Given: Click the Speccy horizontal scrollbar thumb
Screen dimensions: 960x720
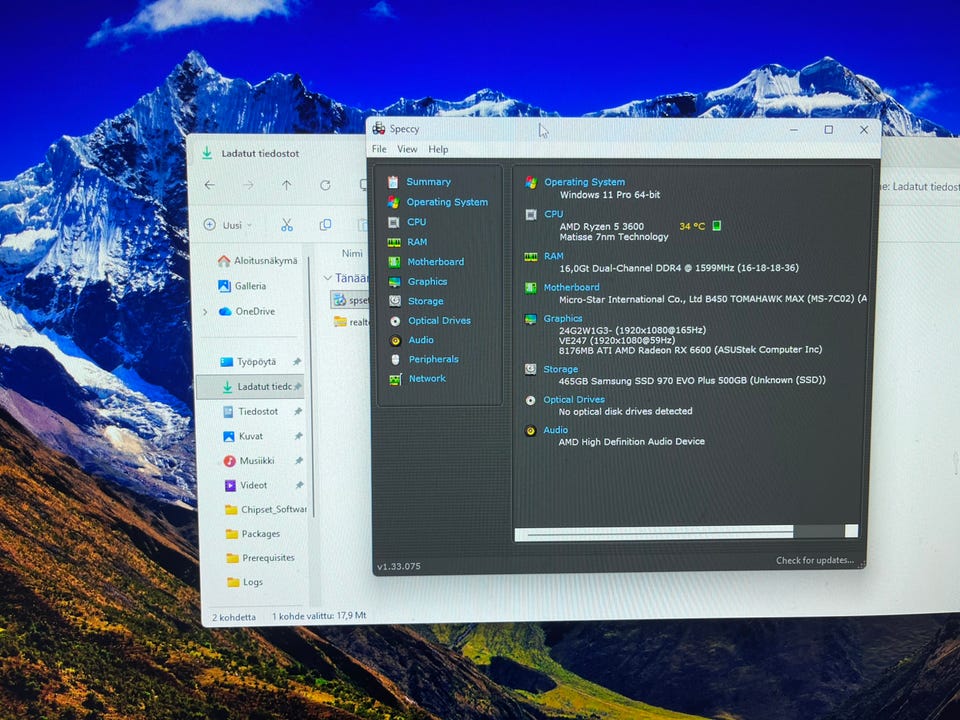Looking at the screenshot, I should click(654, 533).
